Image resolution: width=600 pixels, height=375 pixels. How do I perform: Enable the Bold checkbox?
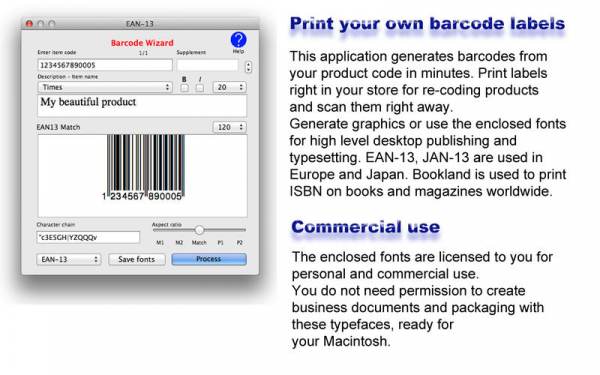click(184, 88)
